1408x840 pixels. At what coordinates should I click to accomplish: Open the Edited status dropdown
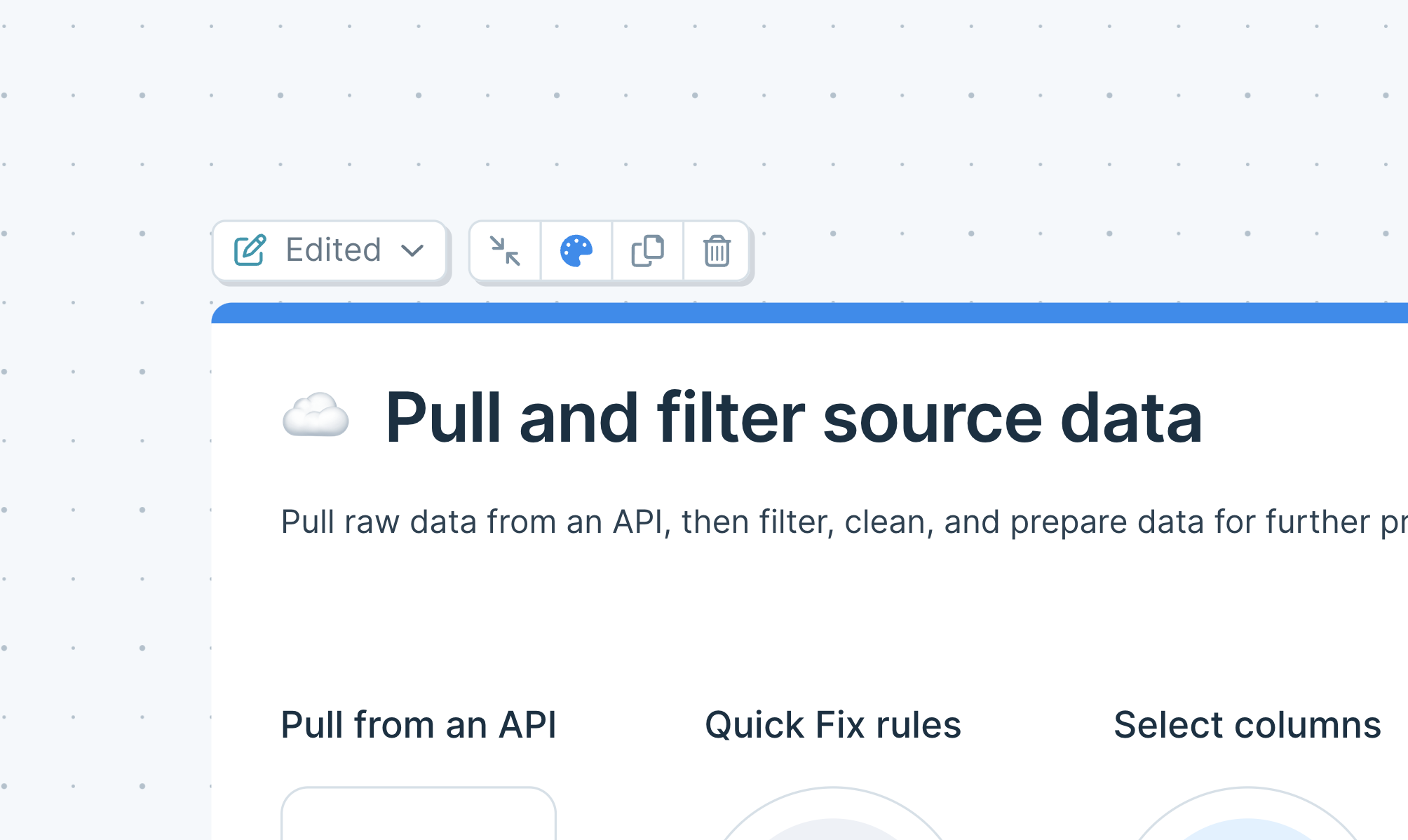tap(329, 250)
